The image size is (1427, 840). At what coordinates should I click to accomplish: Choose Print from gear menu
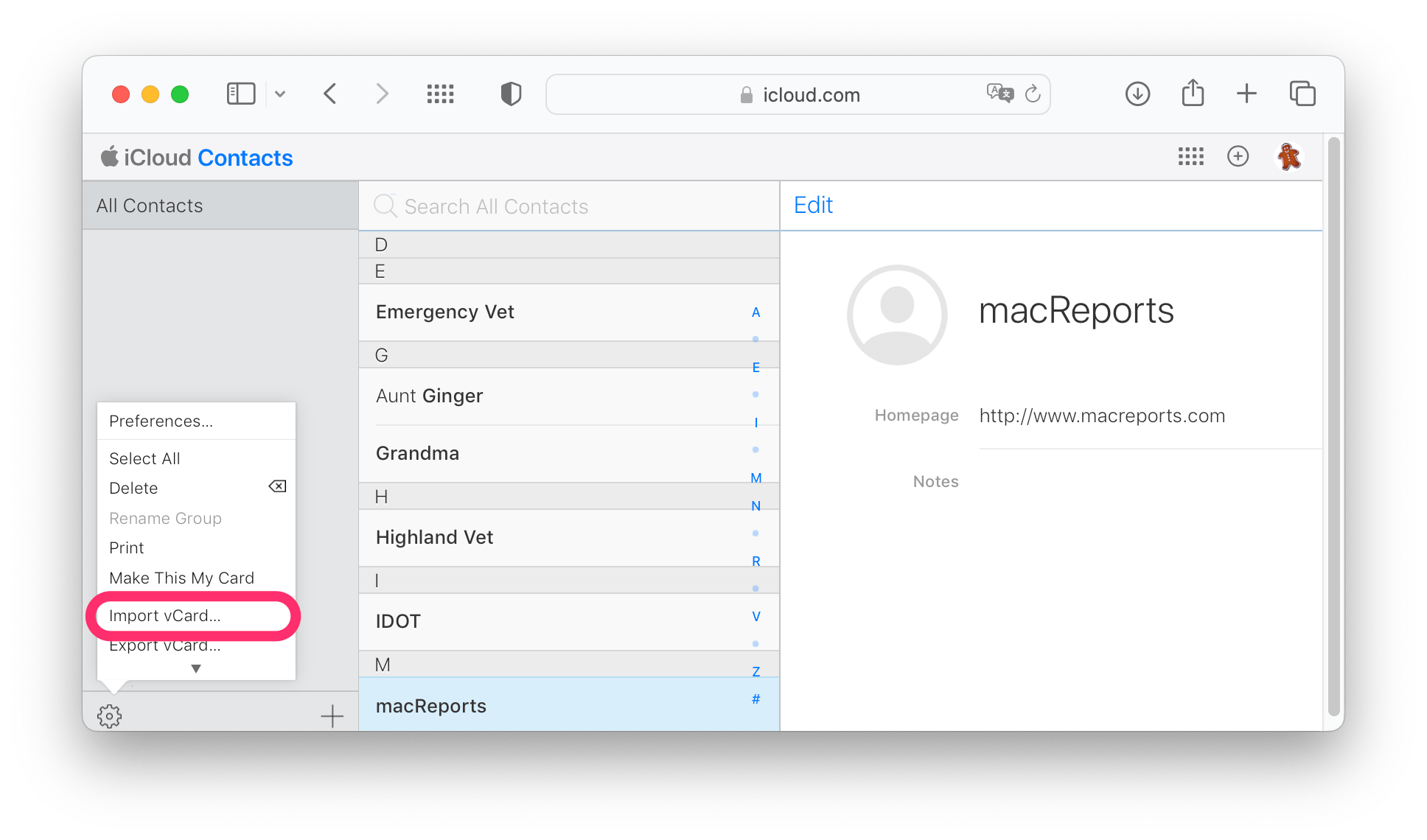pyautogui.click(x=196, y=547)
